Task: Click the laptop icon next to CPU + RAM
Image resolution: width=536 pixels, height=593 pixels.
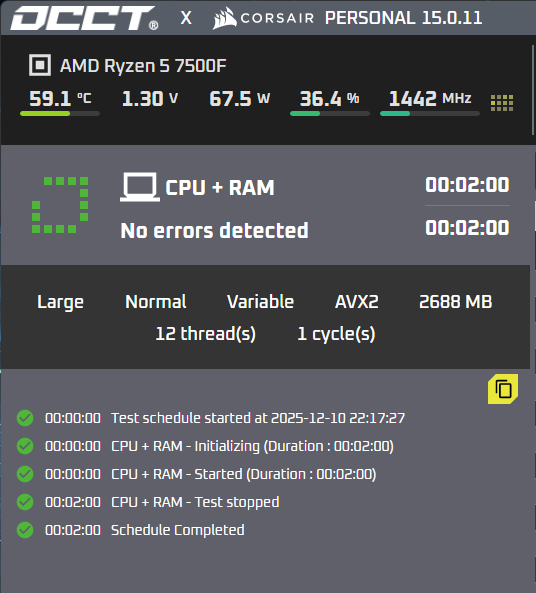Action: pyautogui.click(x=140, y=187)
